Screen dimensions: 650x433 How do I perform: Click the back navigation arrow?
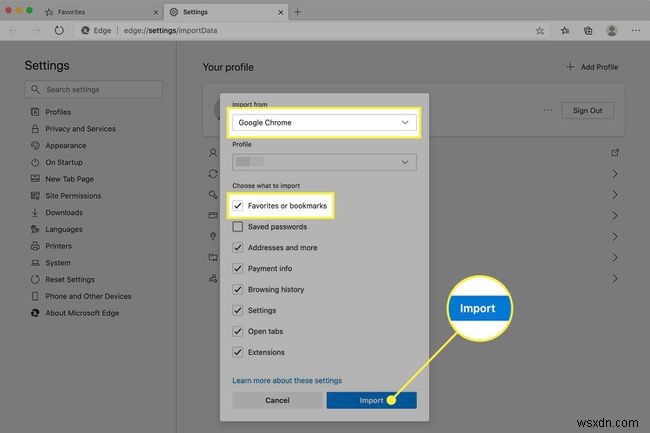[13, 30]
